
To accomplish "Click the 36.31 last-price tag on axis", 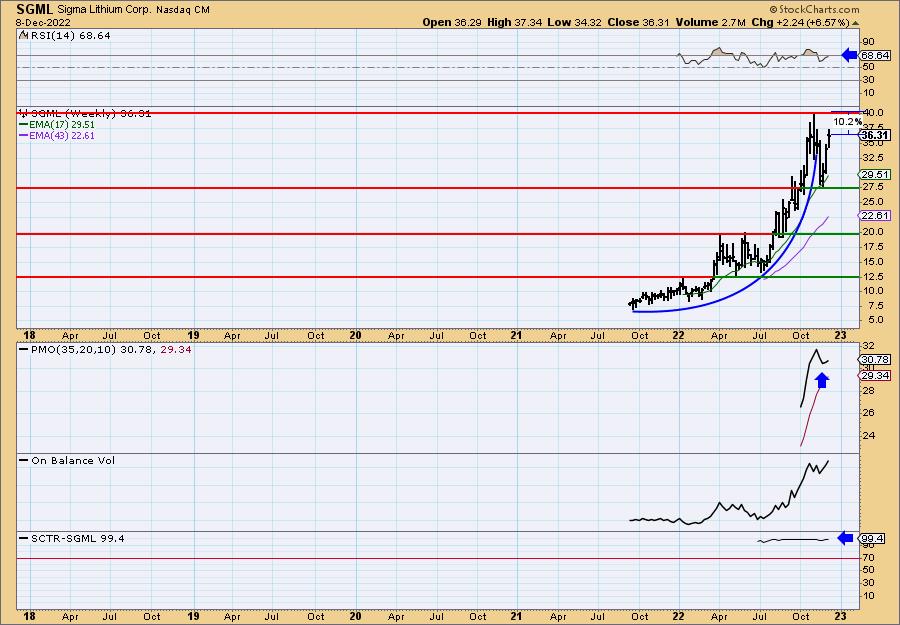I will coord(875,135).
